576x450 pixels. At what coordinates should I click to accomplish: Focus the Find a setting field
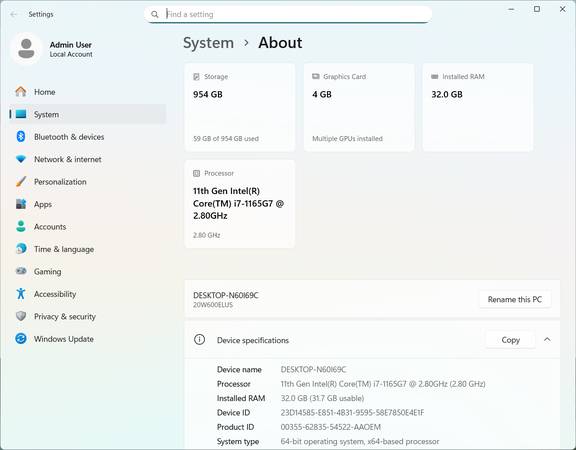(x=288, y=14)
